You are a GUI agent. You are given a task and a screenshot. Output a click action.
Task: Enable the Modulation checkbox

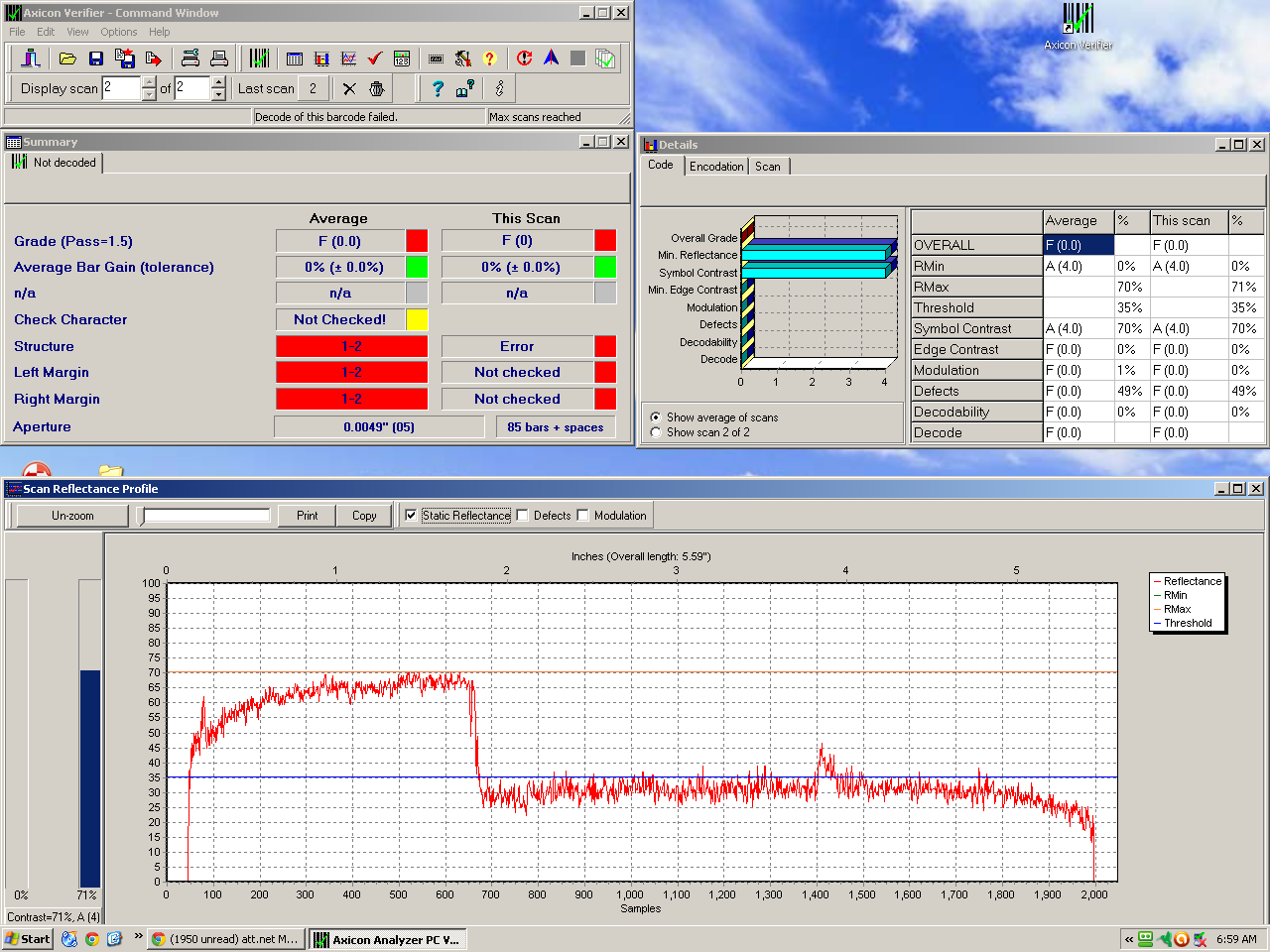pos(582,516)
